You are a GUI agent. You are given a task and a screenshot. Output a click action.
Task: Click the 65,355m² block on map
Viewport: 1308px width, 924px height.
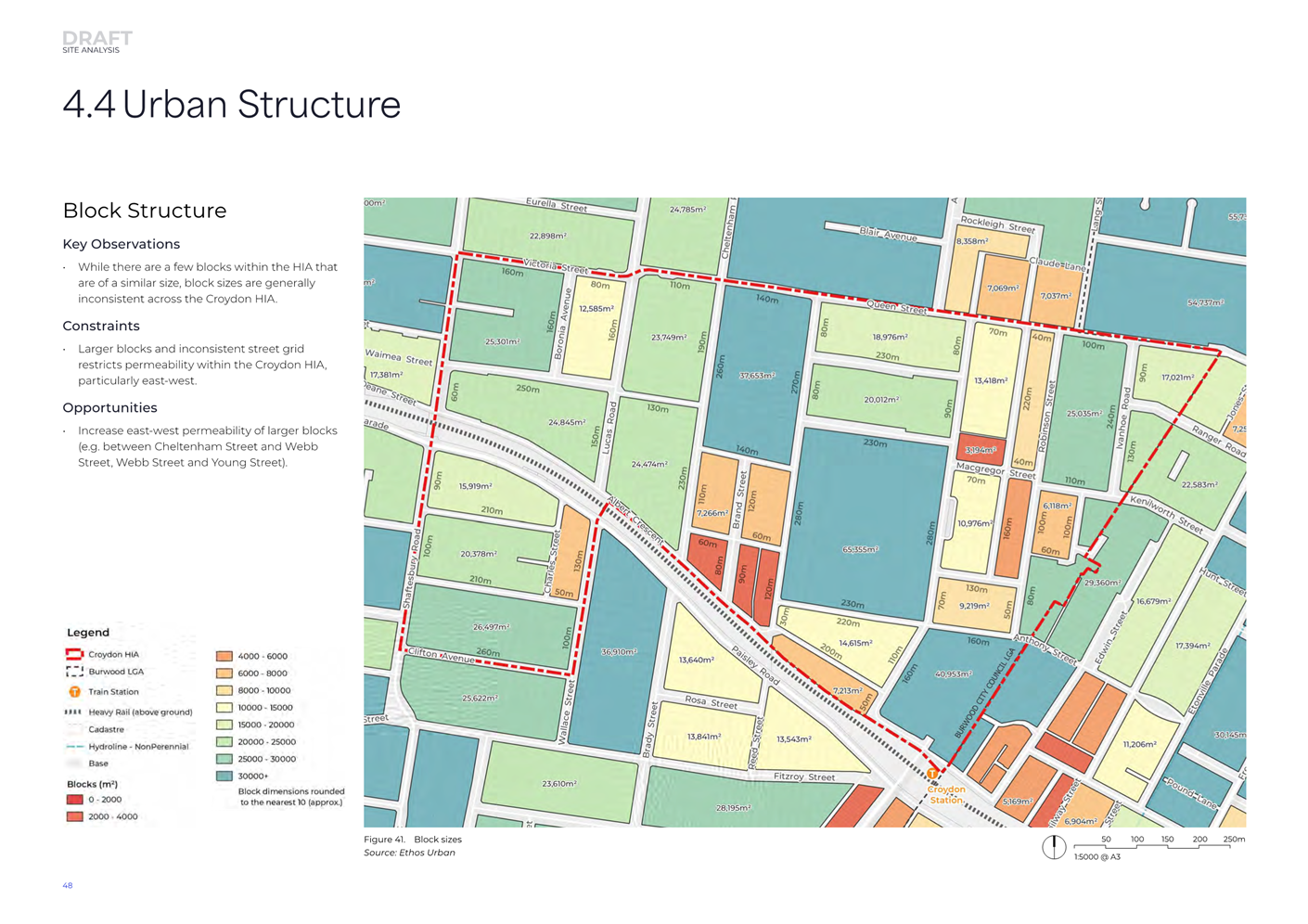(x=860, y=549)
